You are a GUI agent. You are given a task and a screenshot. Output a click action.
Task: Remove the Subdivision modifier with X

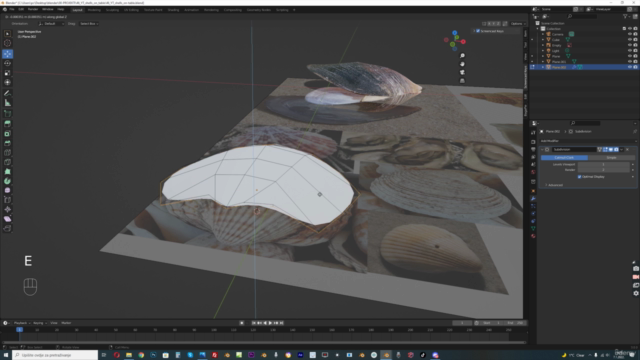[627, 149]
